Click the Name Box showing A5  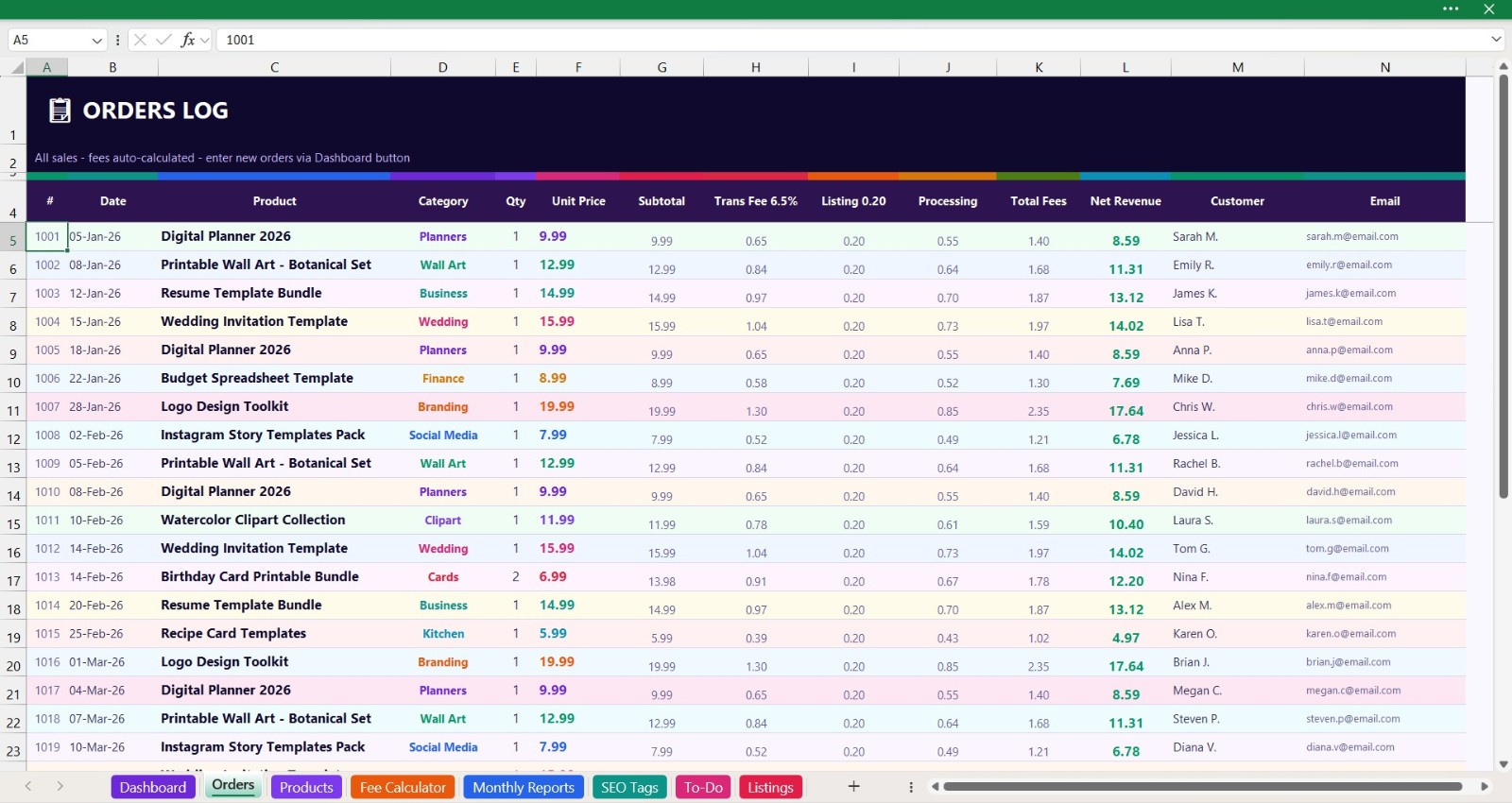click(49, 40)
